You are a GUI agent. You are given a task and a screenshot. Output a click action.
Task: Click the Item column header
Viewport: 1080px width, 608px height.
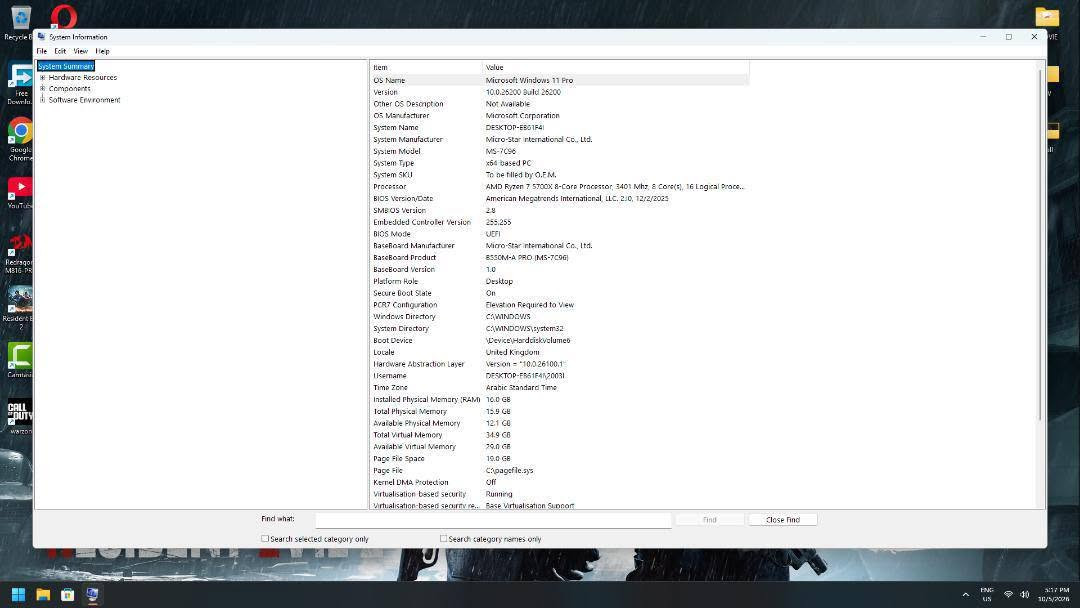tap(426, 67)
